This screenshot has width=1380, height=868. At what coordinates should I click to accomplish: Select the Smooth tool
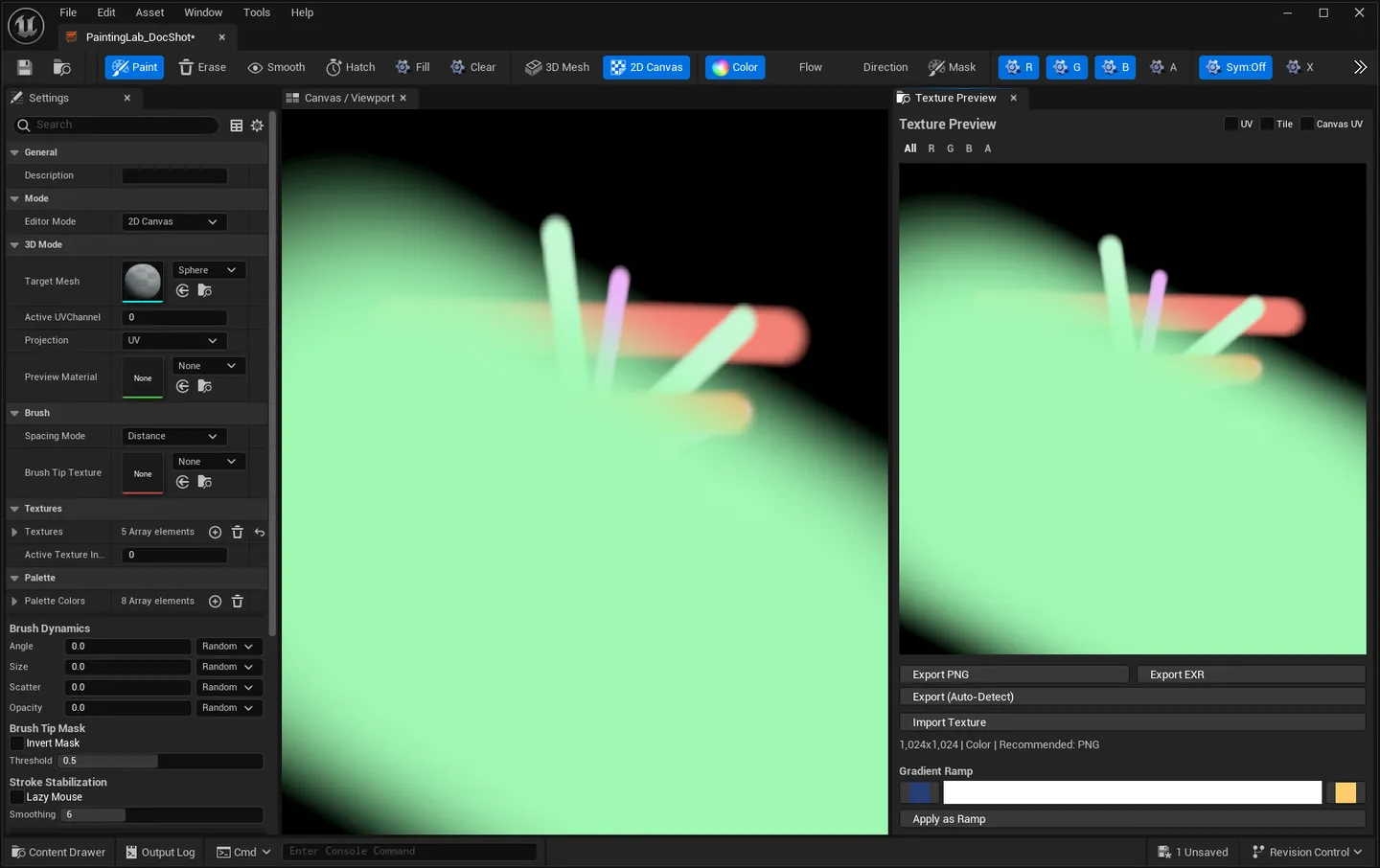click(x=276, y=67)
